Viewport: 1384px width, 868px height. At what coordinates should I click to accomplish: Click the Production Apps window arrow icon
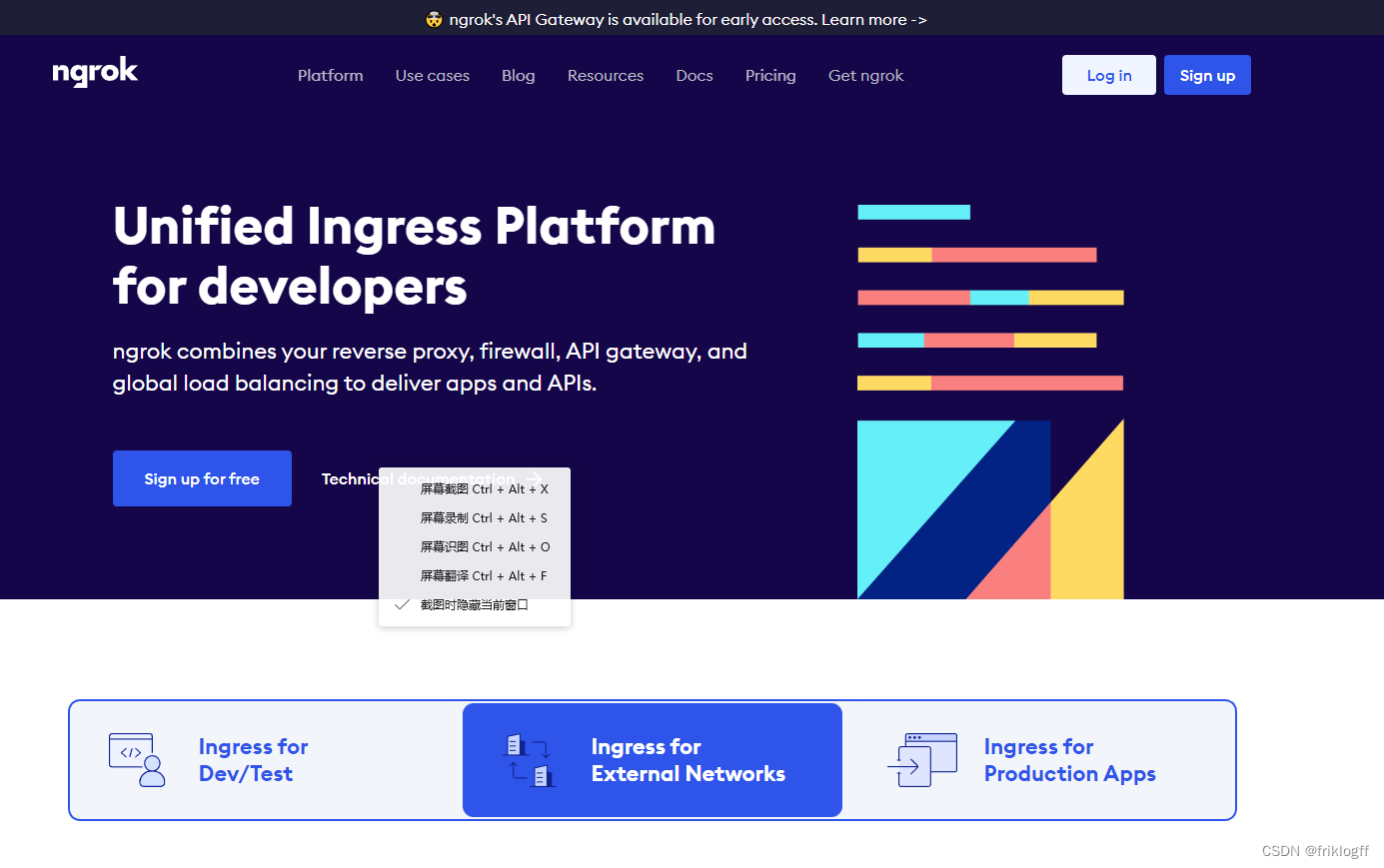pyautogui.click(x=922, y=760)
